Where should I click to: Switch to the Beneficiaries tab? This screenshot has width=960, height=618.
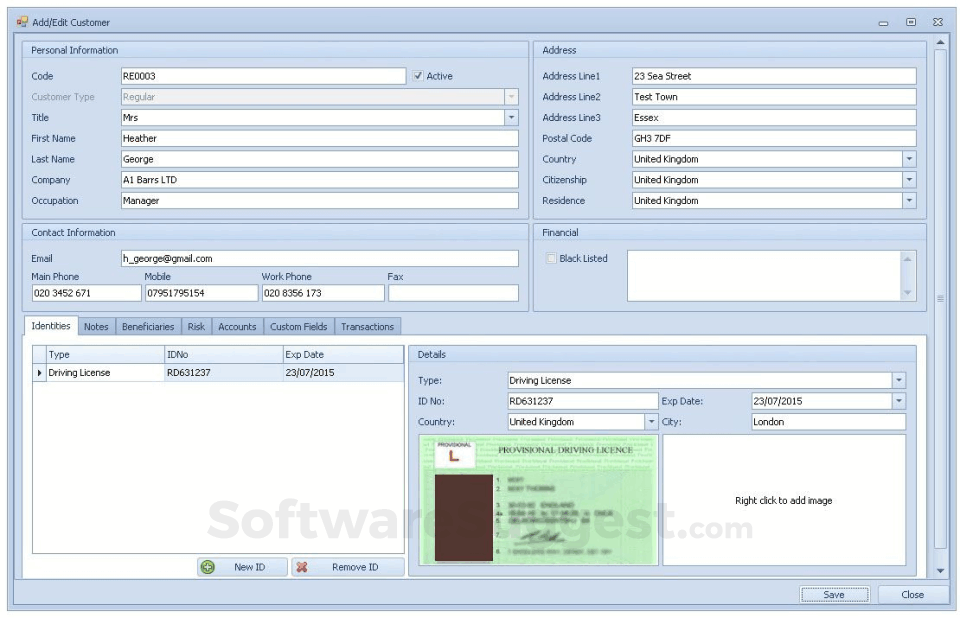tap(148, 326)
